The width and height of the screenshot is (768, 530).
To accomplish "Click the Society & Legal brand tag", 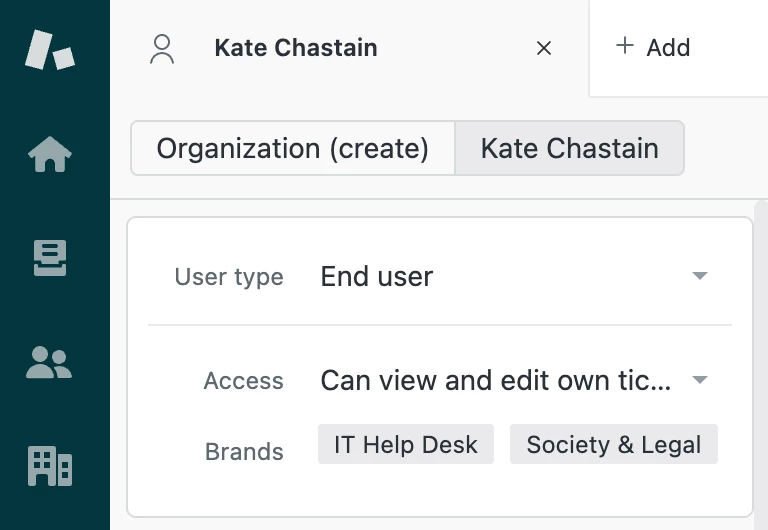I will pyautogui.click(x=613, y=445).
